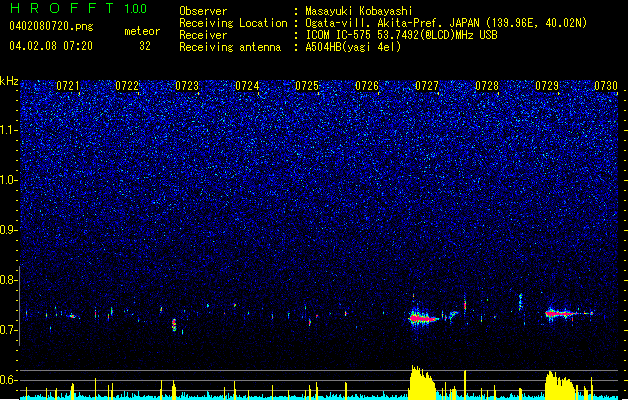Click the 0729 time marker
Viewport: 629px width, 400px height.
coord(547,86)
